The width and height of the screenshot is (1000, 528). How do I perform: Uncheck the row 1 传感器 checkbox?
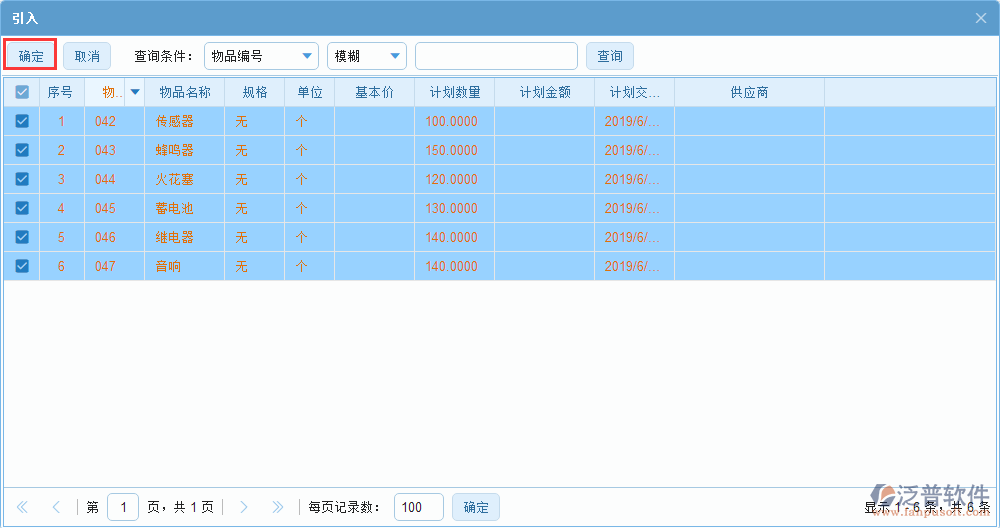pyautogui.click(x=22, y=121)
